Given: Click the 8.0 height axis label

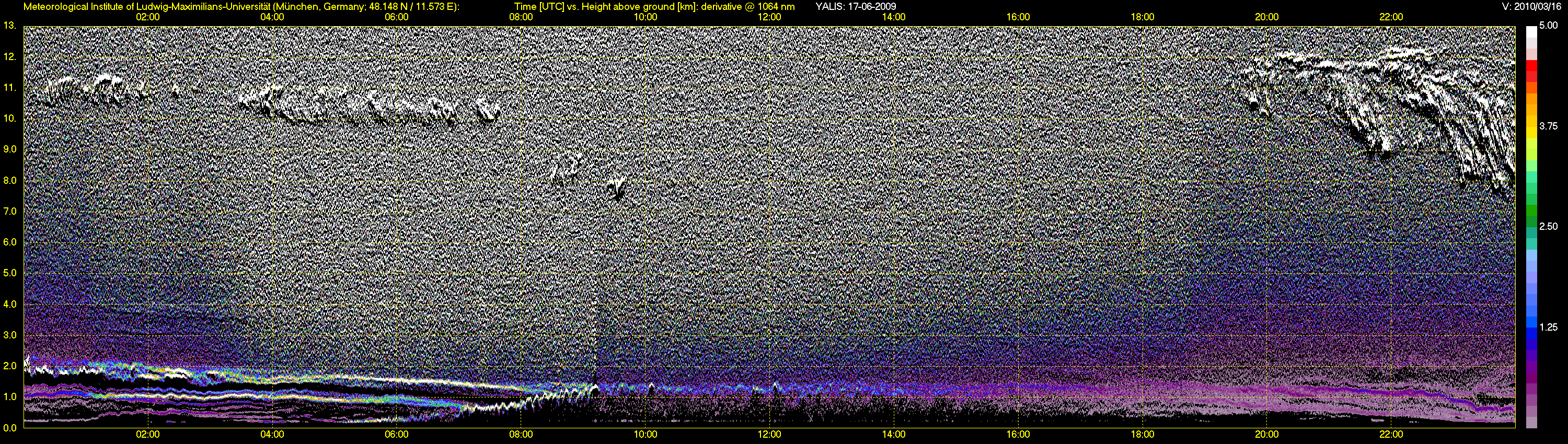Looking at the screenshot, I should coord(9,180).
